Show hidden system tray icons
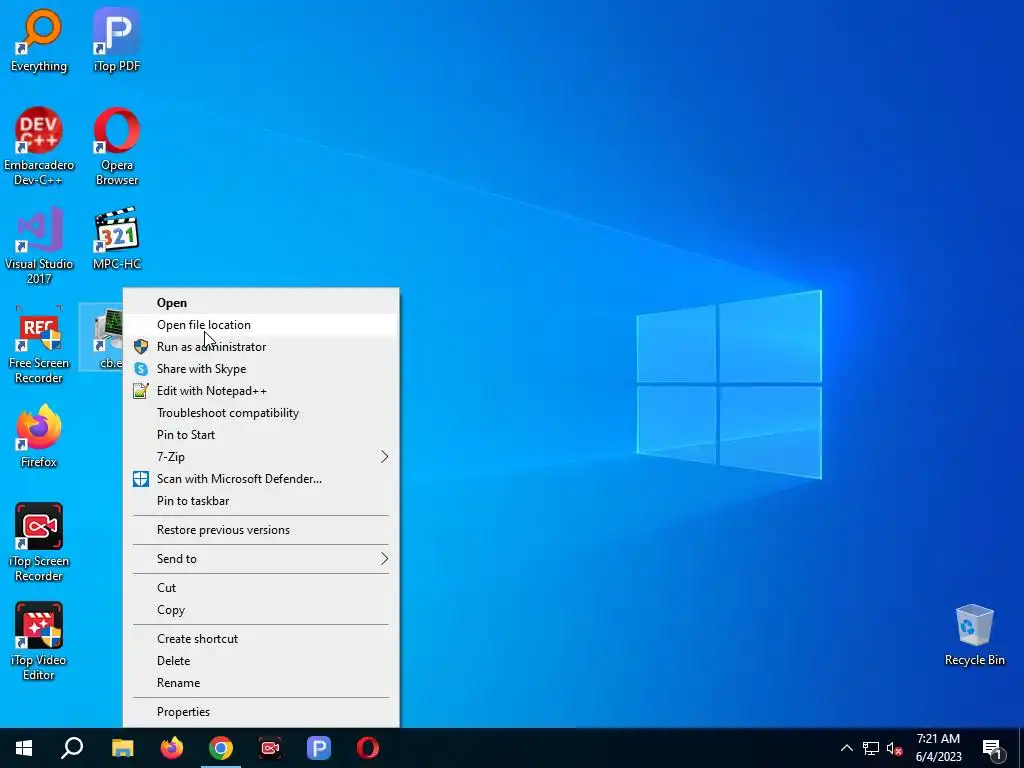This screenshot has width=1024, height=768. [846, 748]
